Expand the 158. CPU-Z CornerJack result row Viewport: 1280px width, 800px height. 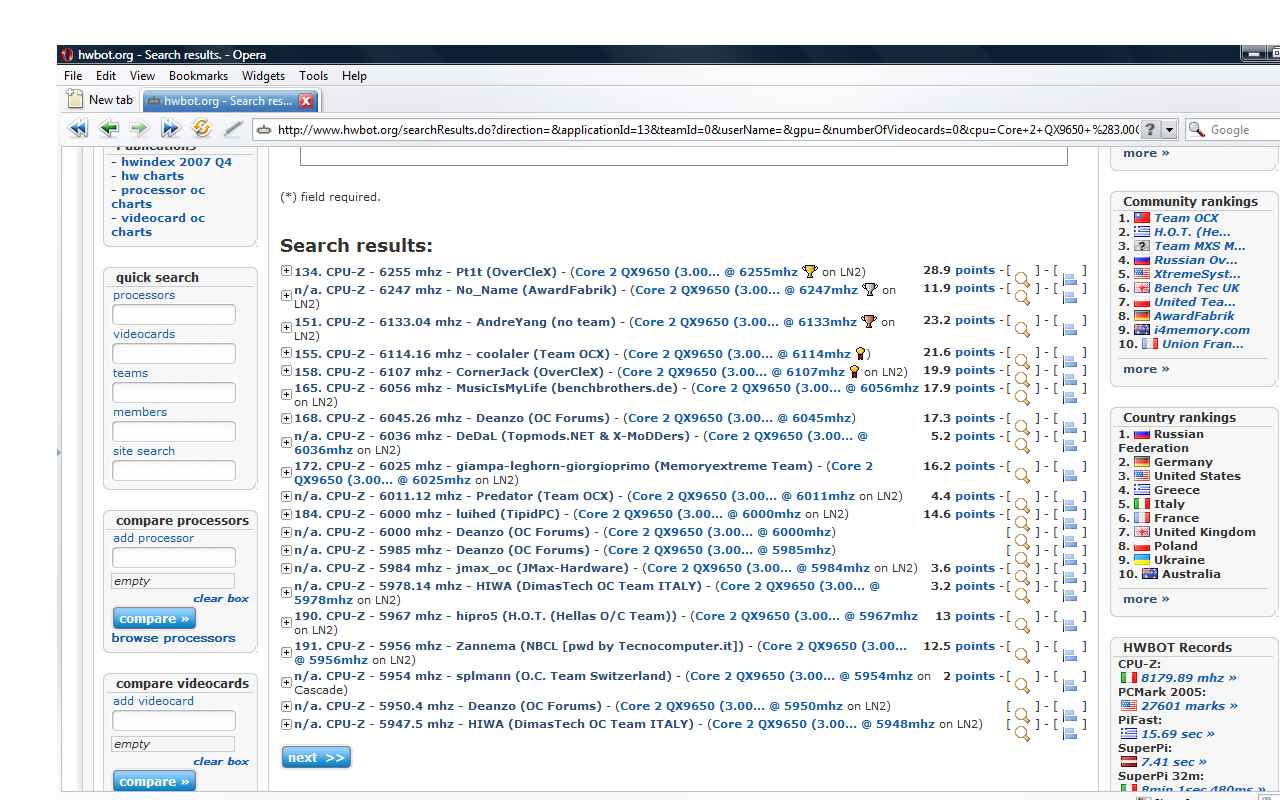286,370
